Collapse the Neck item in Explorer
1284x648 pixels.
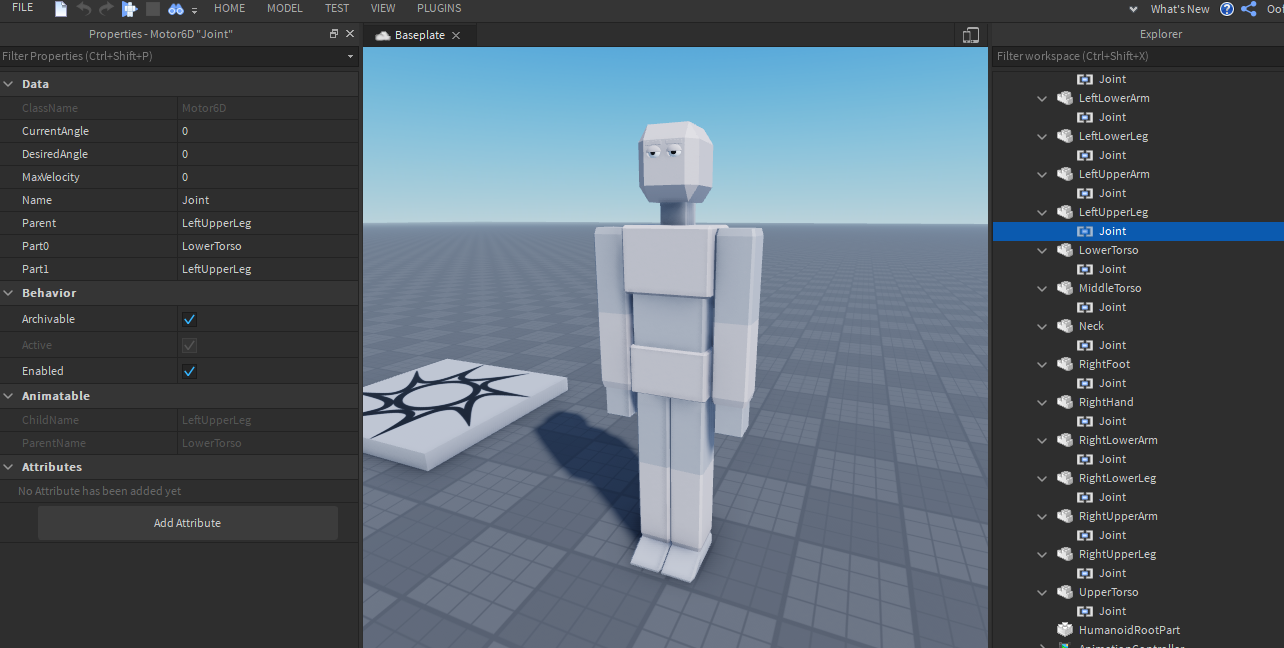coord(1042,326)
